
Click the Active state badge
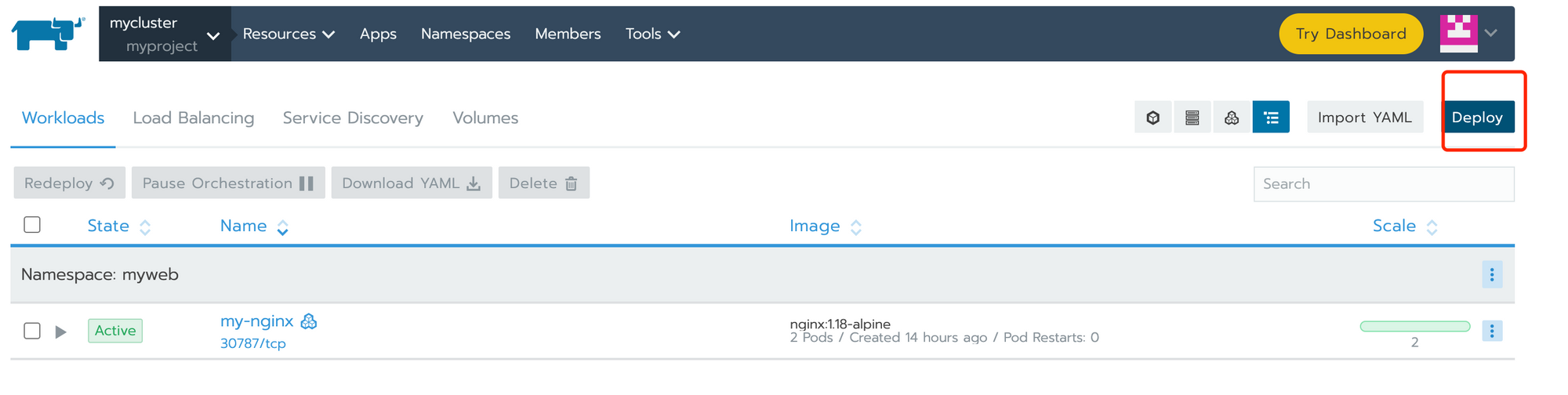[x=115, y=331]
